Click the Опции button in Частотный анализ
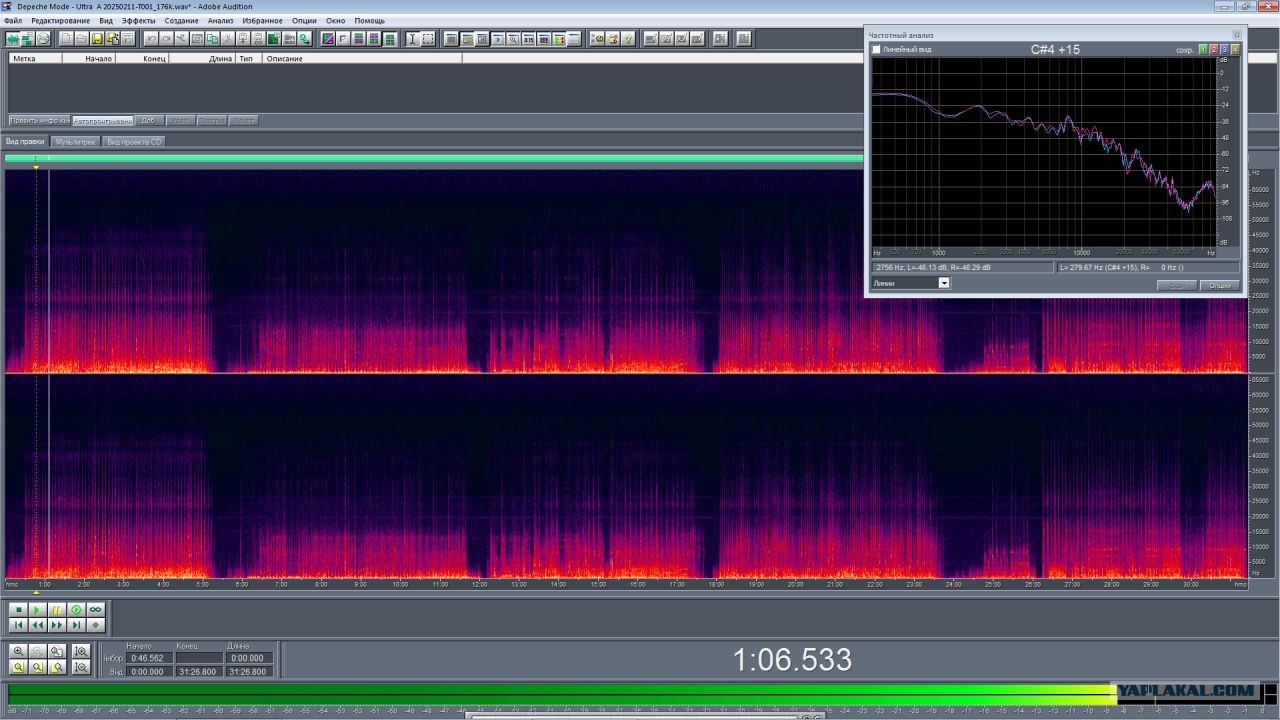Image resolution: width=1280 pixels, height=720 pixels. click(x=1219, y=285)
